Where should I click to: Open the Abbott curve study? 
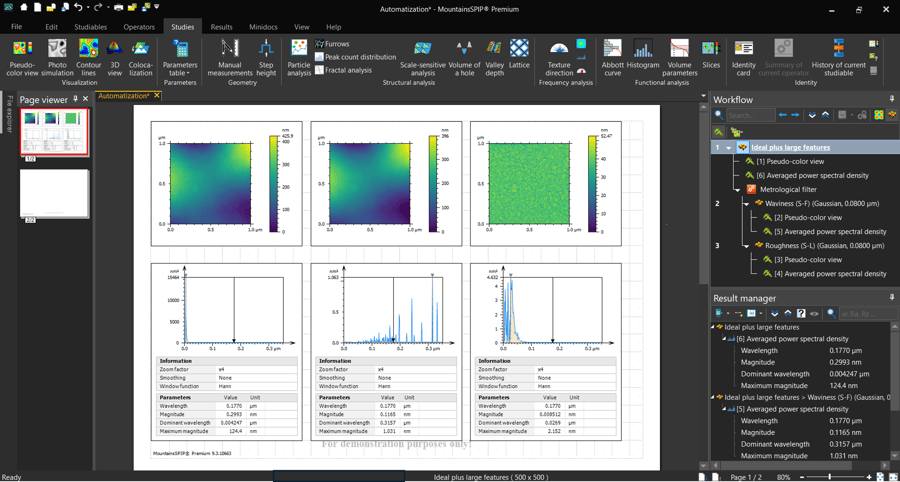coord(612,57)
